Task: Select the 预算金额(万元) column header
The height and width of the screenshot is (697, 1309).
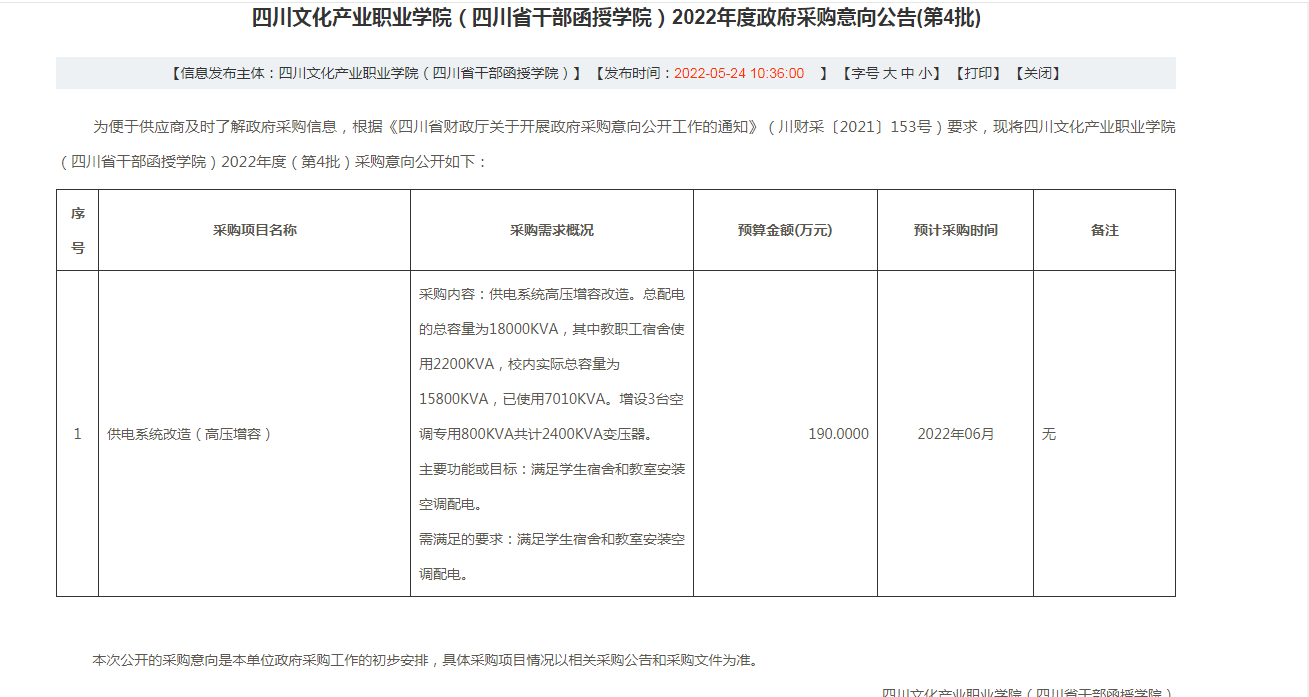Action: (785, 230)
